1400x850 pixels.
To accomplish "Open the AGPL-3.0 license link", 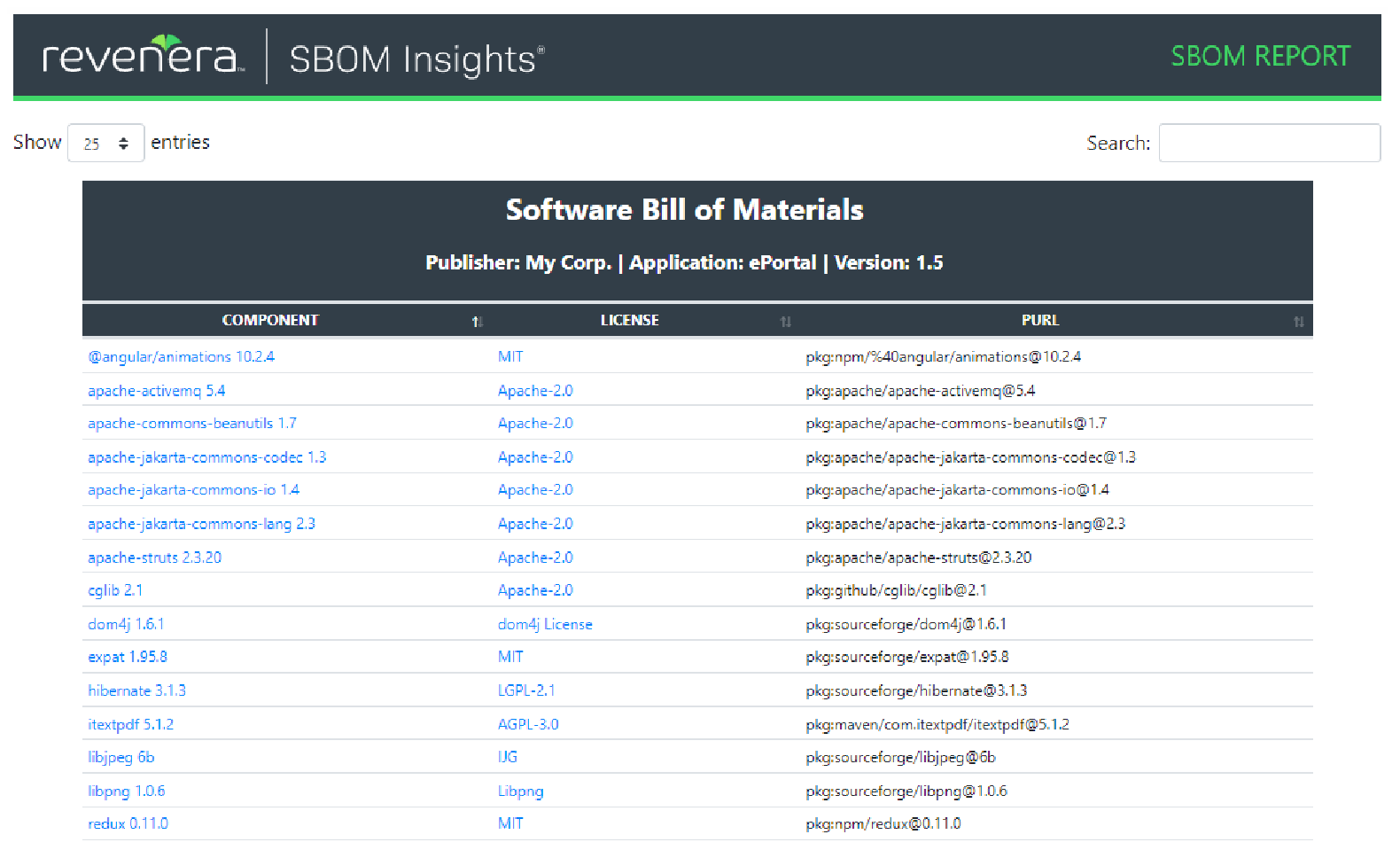I will point(528,724).
